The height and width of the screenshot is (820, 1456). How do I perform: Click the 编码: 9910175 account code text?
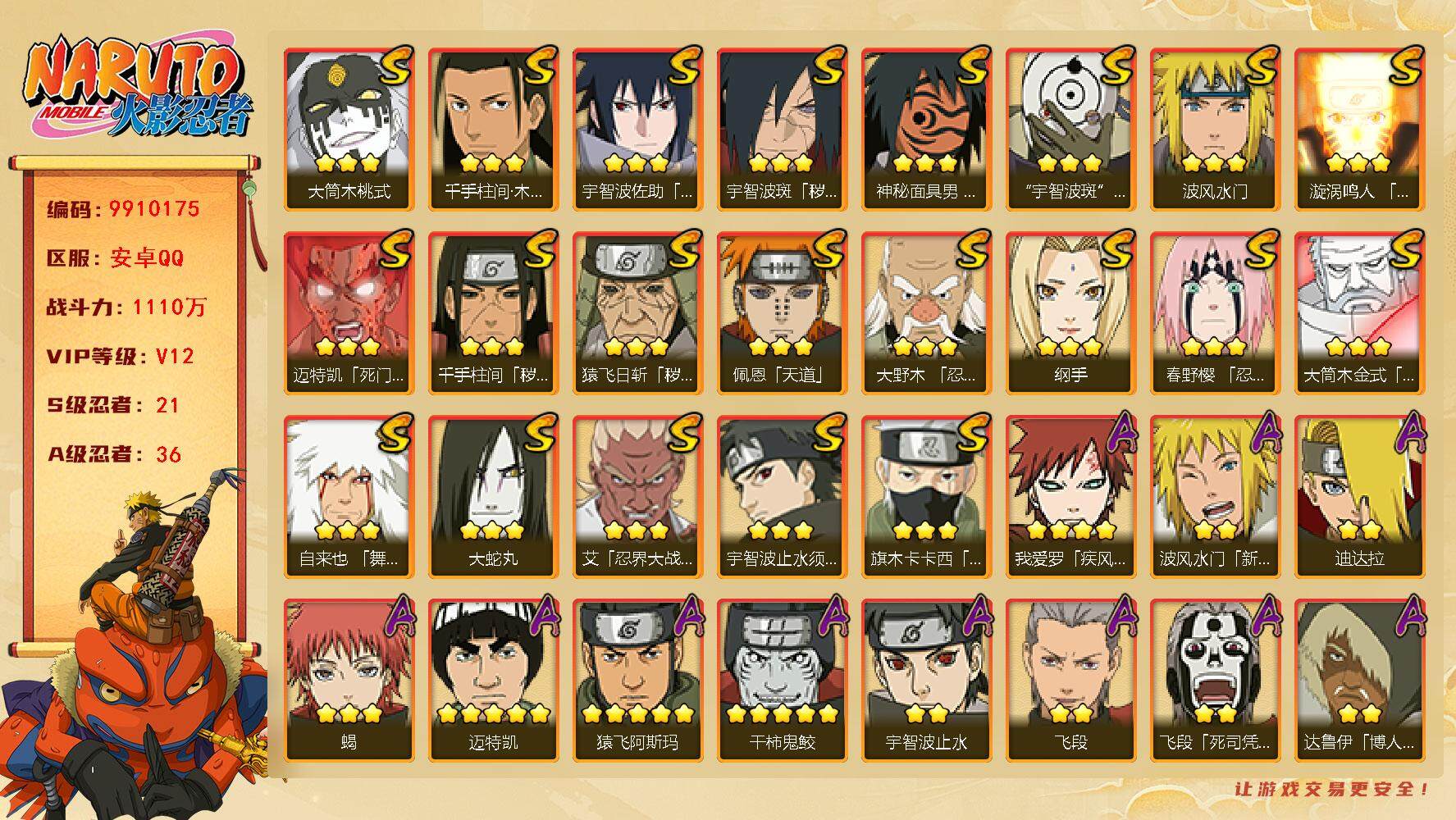[x=124, y=209]
